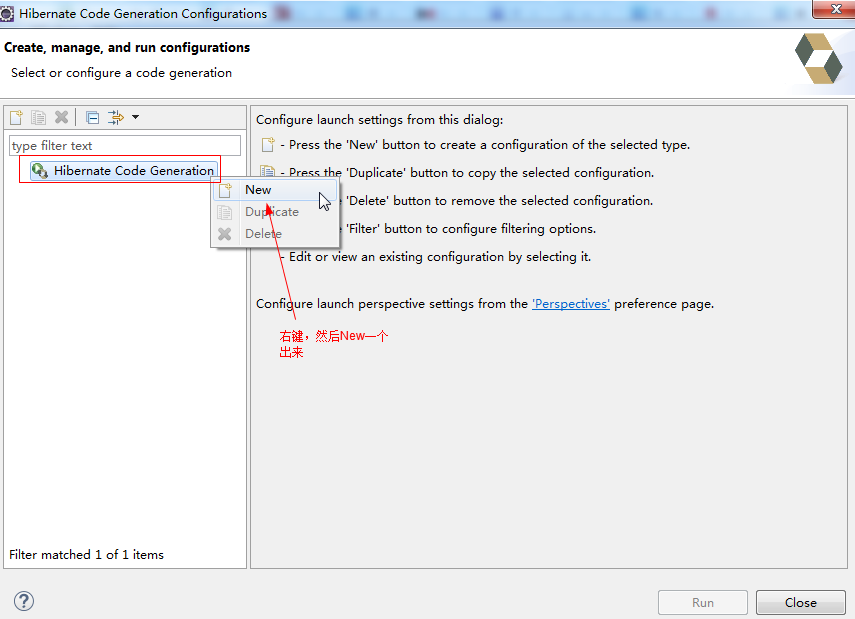855x619 pixels.
Task: Click the Run button
Action: tap(702, 603)
